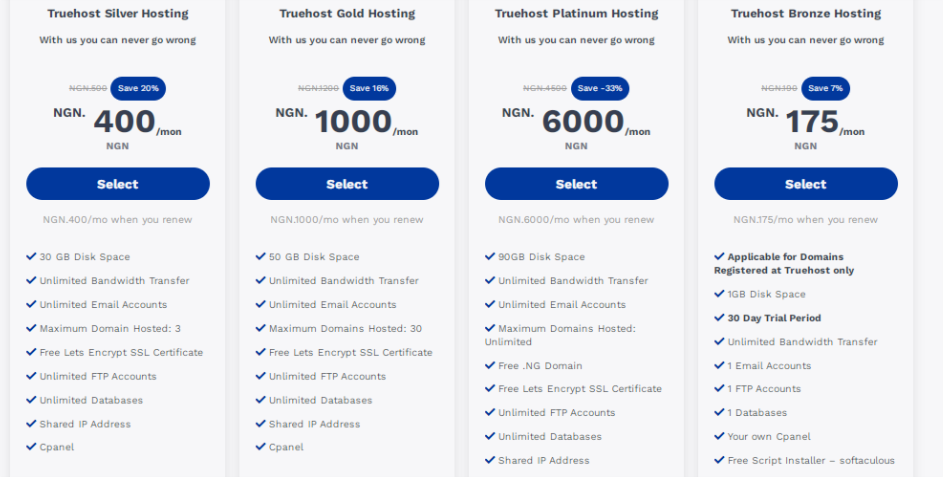Image resolution: width=943 pixels, height=477 pixels.
Task: Click the Truehost Platinum Hosting title
Action: point(576,13)
